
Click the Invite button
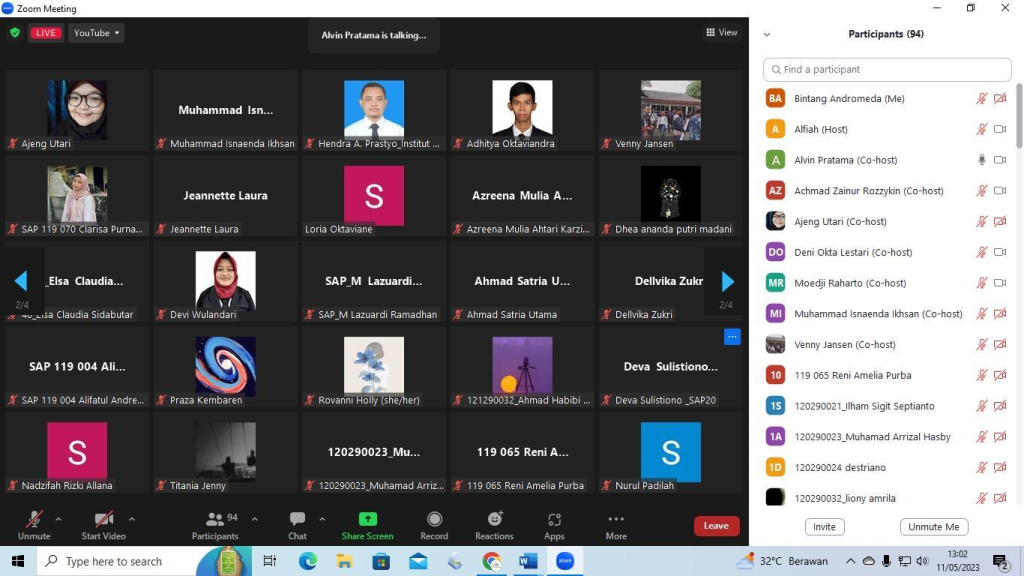(824, 527)
